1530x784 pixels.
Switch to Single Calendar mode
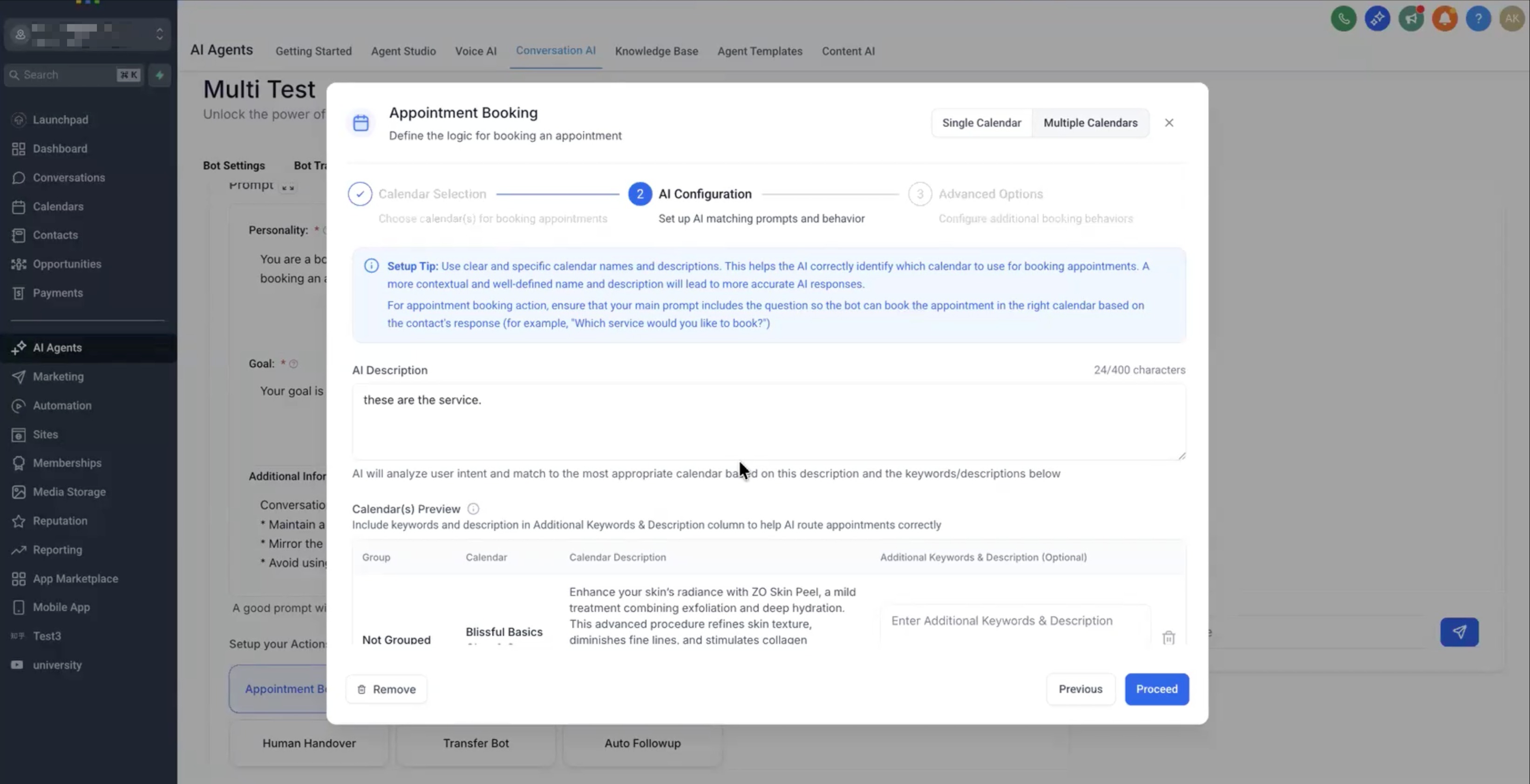pos(981,123)
